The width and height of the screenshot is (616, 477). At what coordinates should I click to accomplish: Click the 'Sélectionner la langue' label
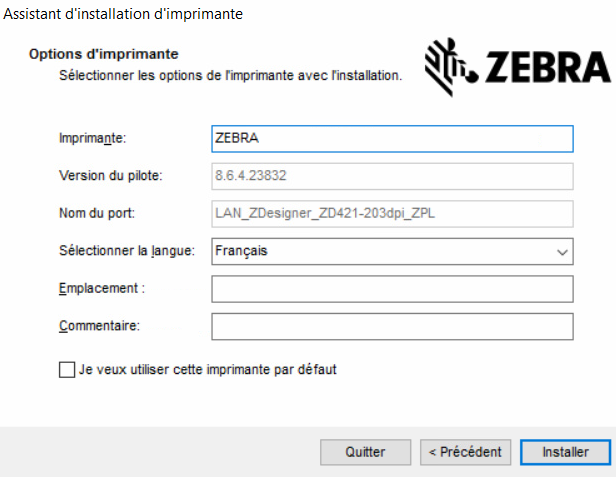(123, 251)
